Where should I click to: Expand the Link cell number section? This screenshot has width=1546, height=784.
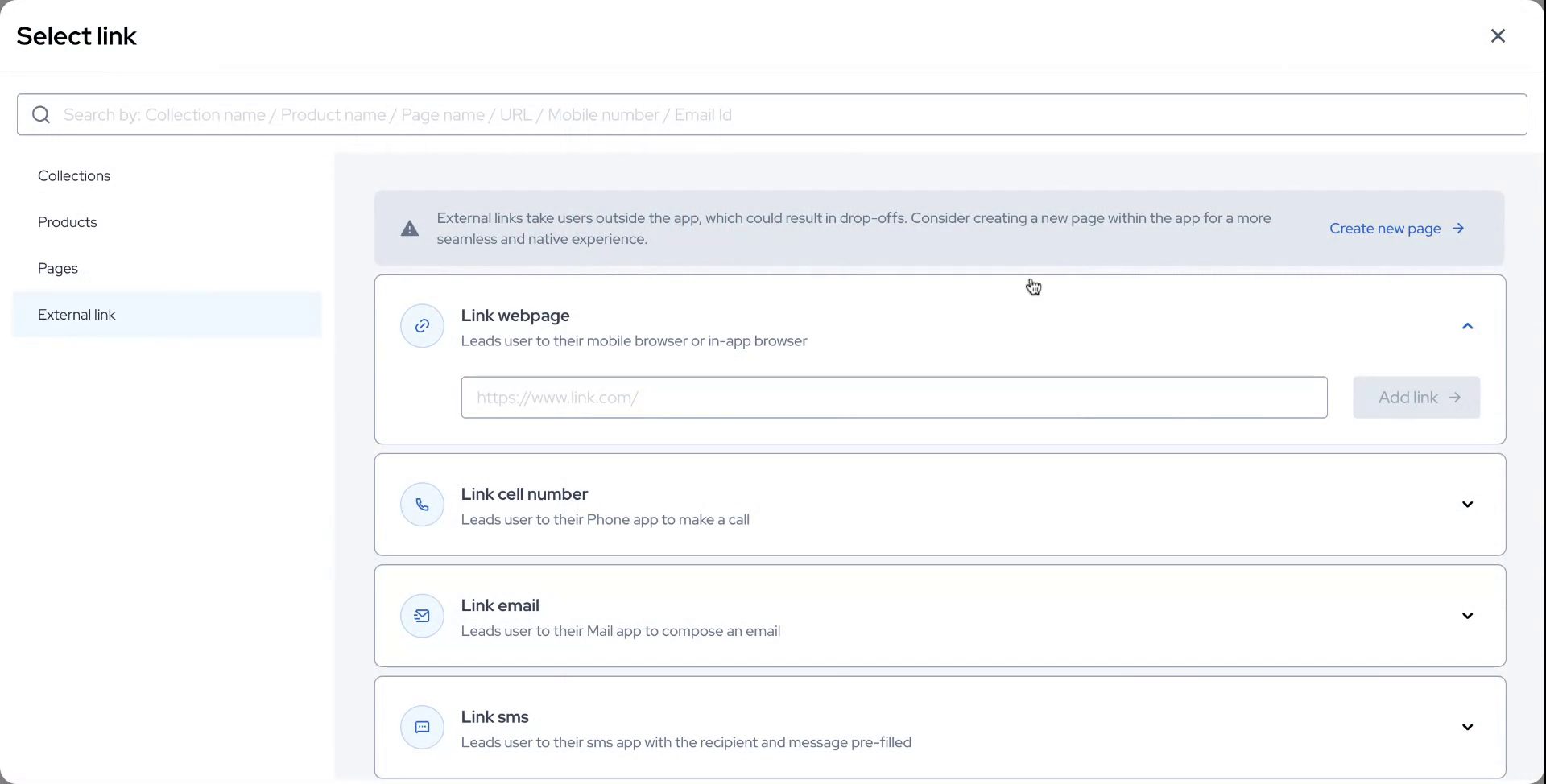tap(1467, 505)
